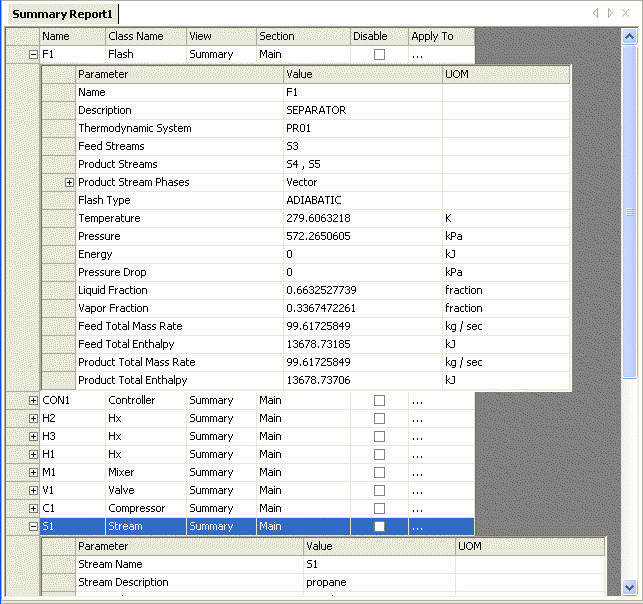Screen dimensions: 643x604
Task: Click the Compressor class name cell
Action: [x=146, y=509]
